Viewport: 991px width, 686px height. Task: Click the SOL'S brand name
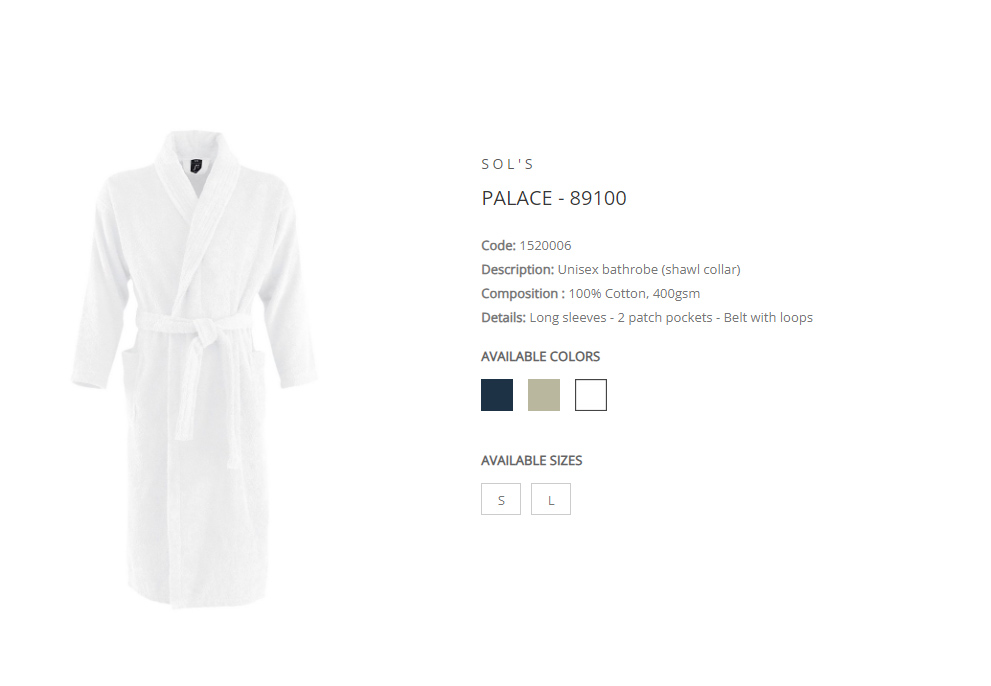[x=508, y=164]
